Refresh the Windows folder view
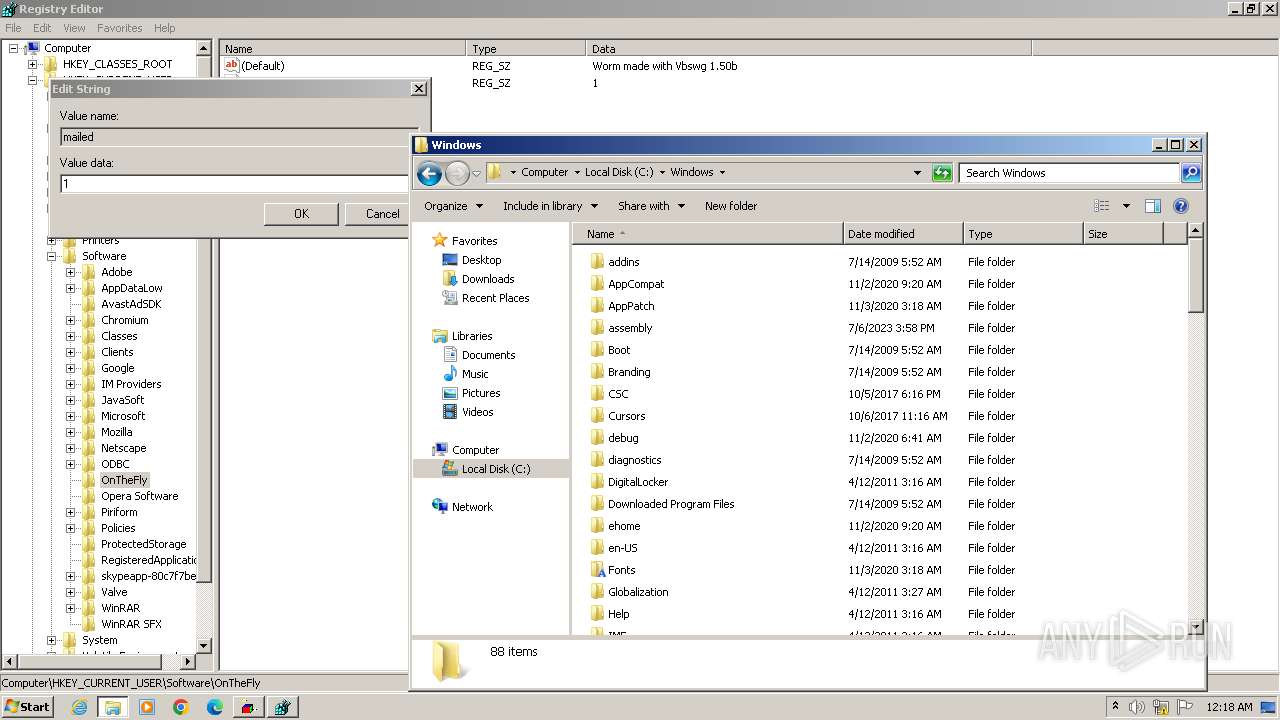The width and height of the screenshot is (1280, 720). (x=942, y=173)
